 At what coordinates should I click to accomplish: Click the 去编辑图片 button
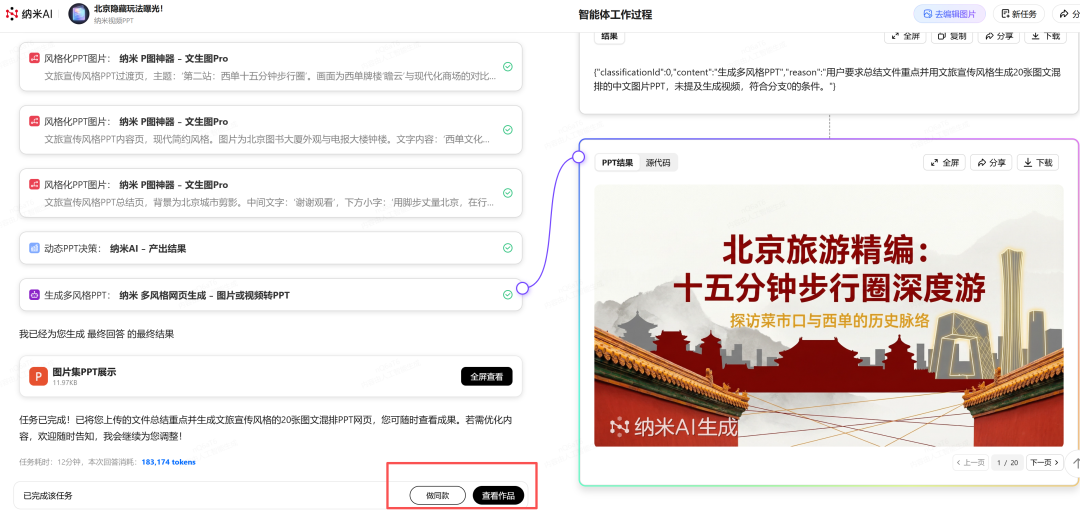point(949,14)
